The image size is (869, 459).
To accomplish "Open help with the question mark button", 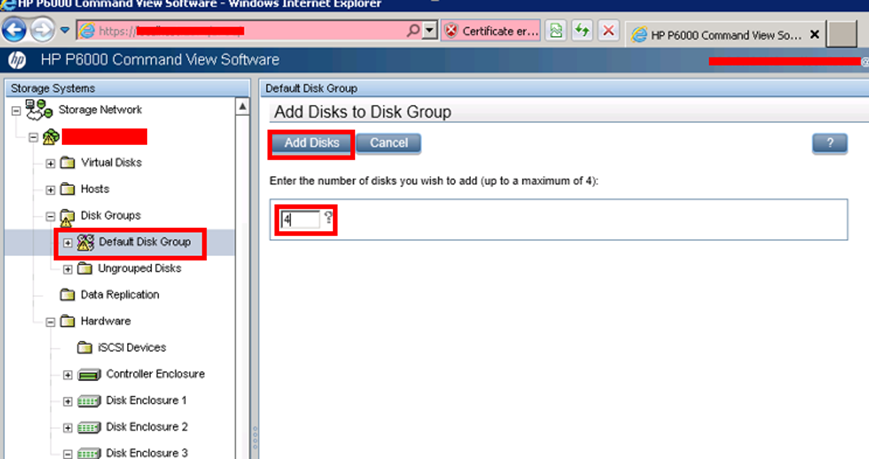I will [x=830, y=143].
